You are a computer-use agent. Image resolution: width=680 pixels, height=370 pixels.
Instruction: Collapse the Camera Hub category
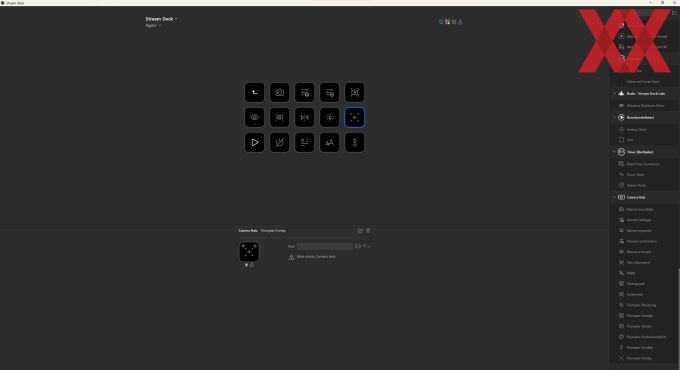tap(614, 197)
